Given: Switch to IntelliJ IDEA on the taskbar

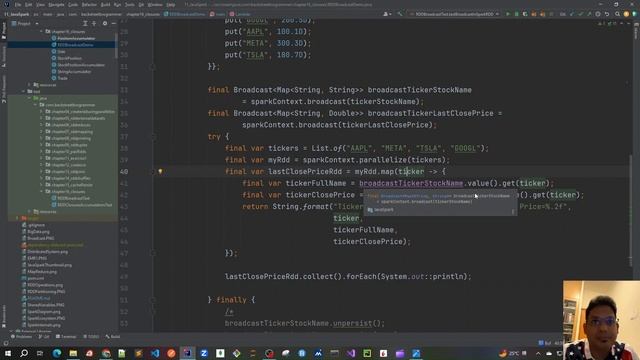Looking at the screenshot, I should tap(187, 353).
